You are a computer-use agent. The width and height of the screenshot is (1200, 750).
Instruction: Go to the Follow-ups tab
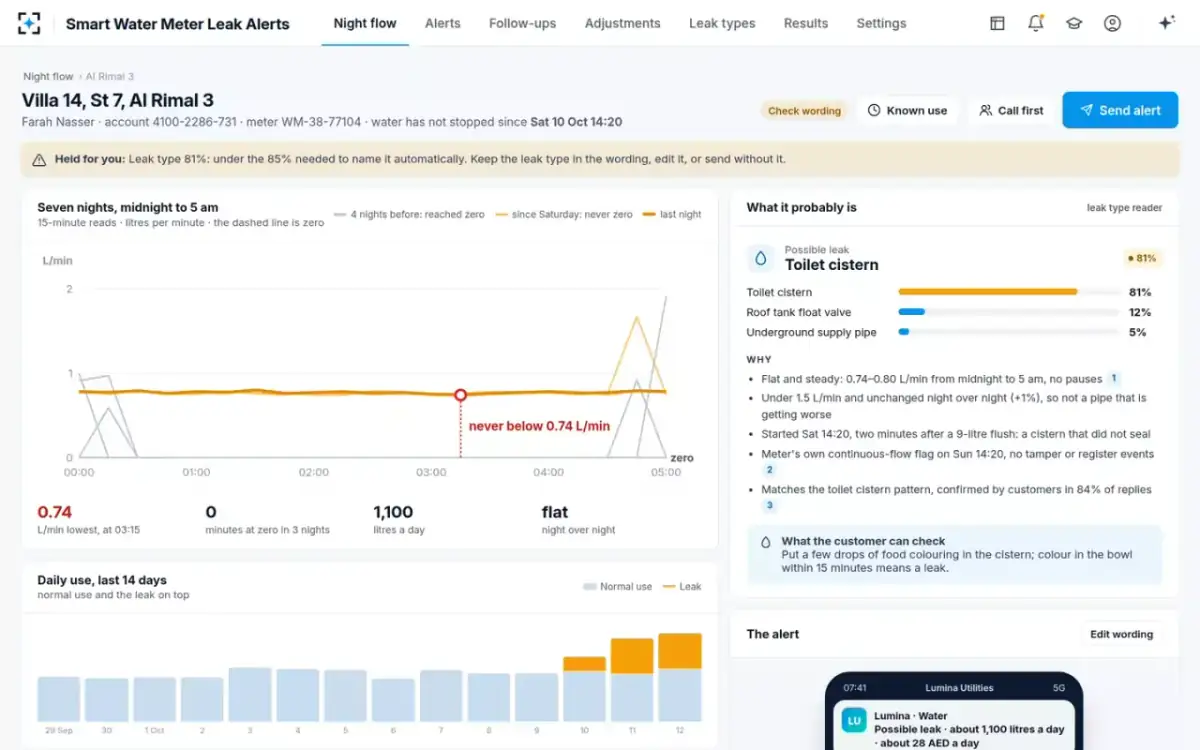pyautogui.click(x=522, y=23)
